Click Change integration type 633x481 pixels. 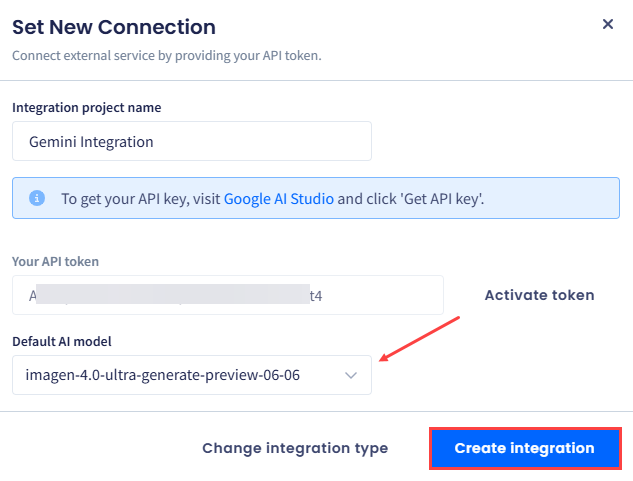click(x=295, y=448)
